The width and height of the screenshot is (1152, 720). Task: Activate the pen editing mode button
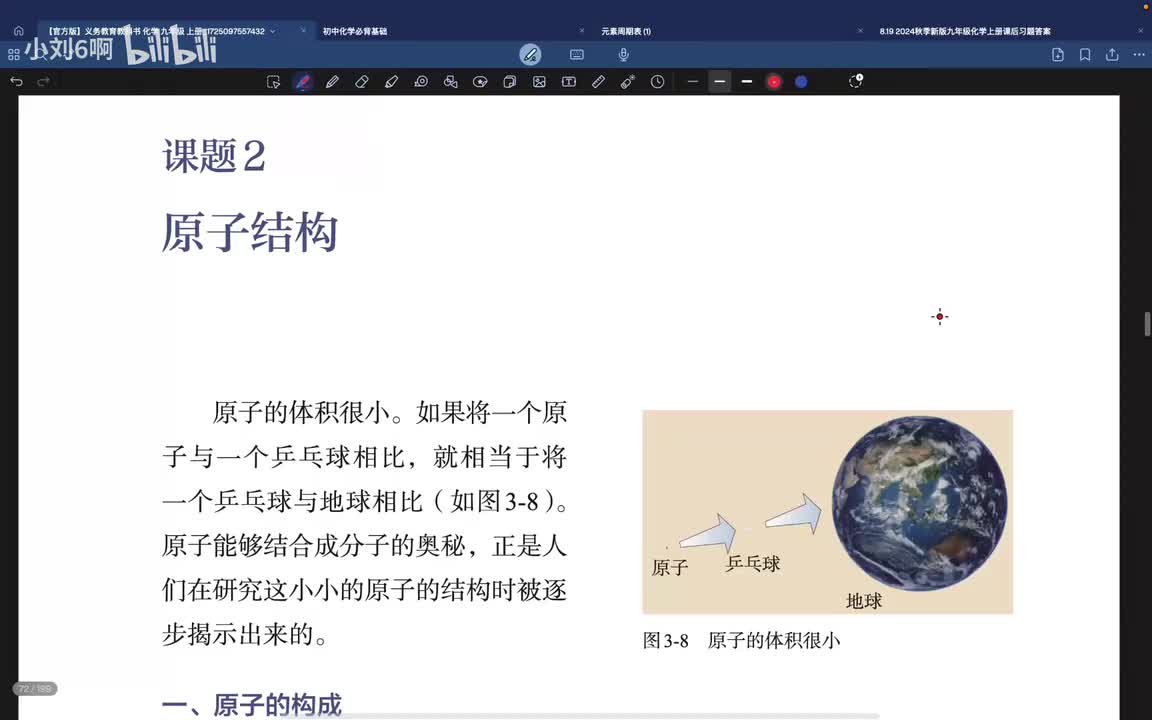click(530, 54)
